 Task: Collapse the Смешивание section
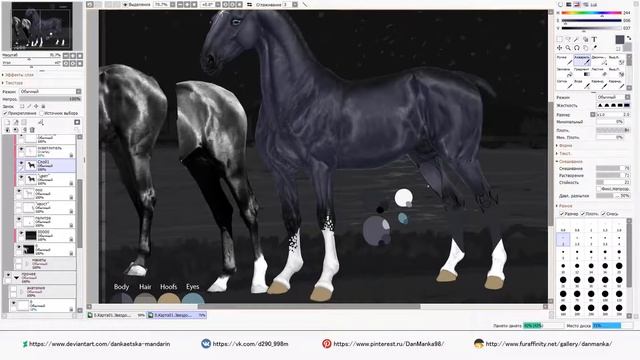(x=569, y=162)
